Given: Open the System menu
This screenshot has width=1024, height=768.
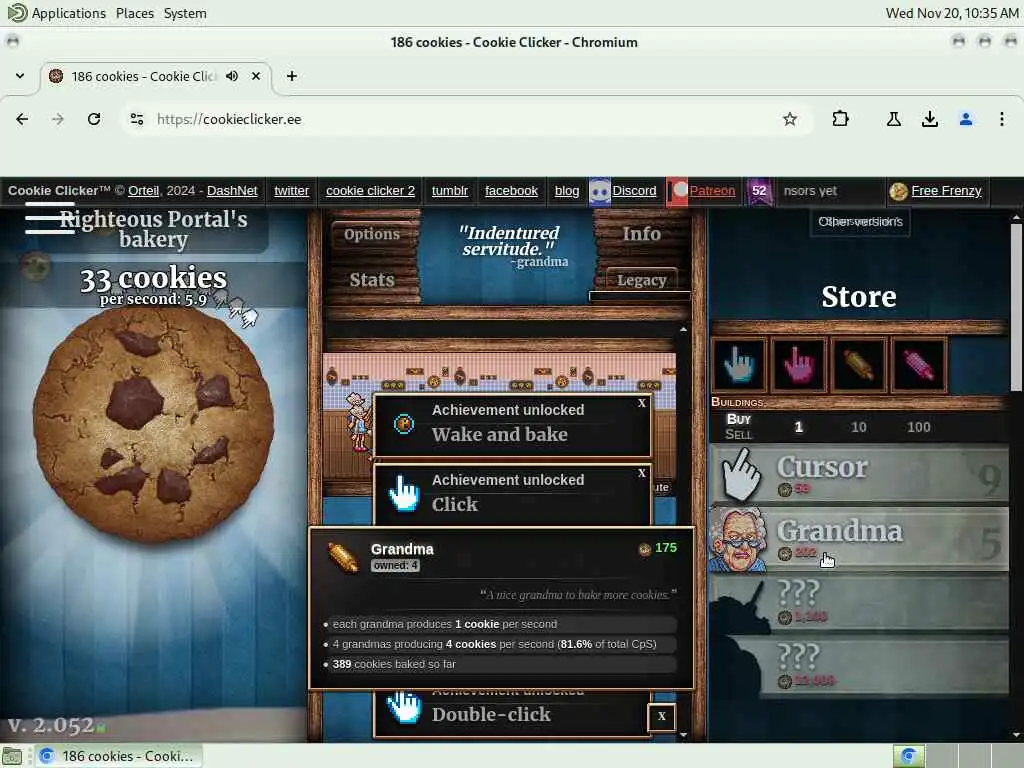Looking at the screenshot, I should 185,13.
